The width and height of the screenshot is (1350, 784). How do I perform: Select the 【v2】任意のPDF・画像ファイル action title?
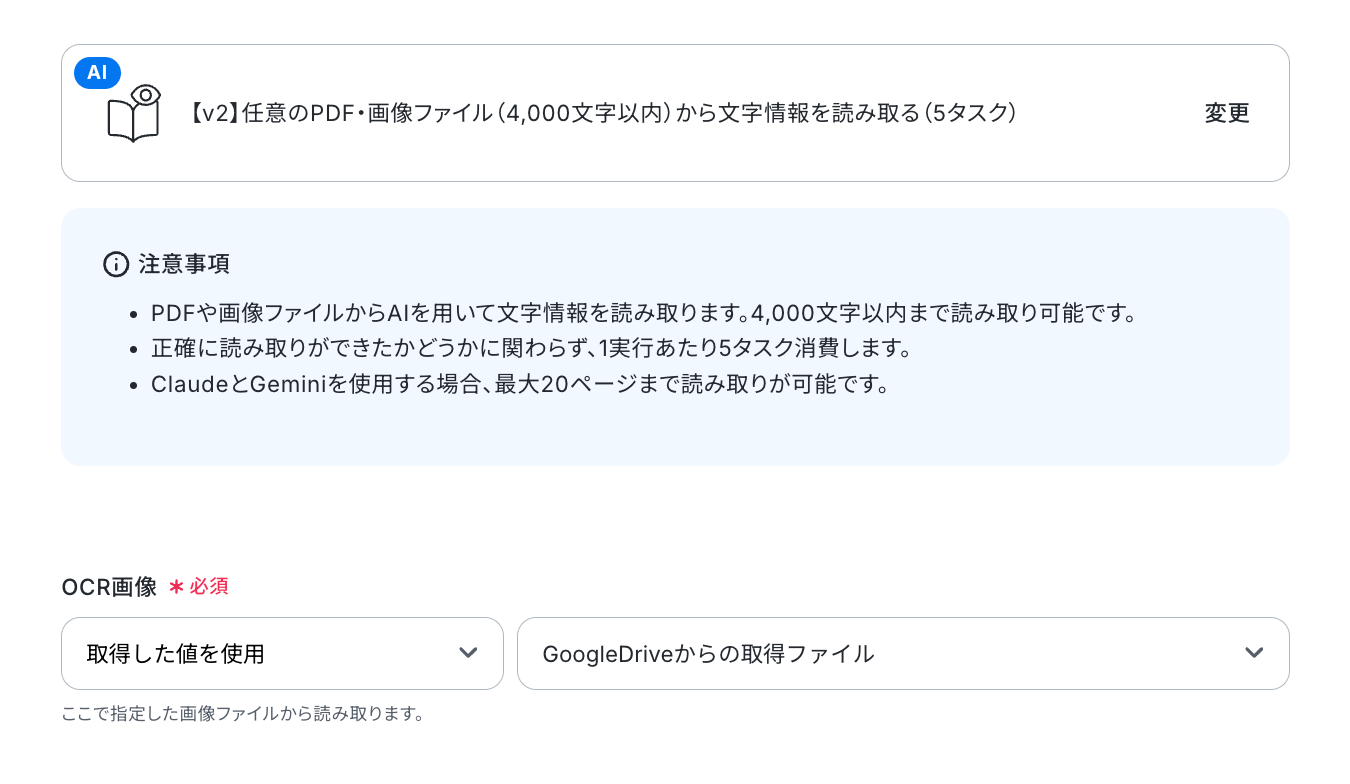point(602,113)
